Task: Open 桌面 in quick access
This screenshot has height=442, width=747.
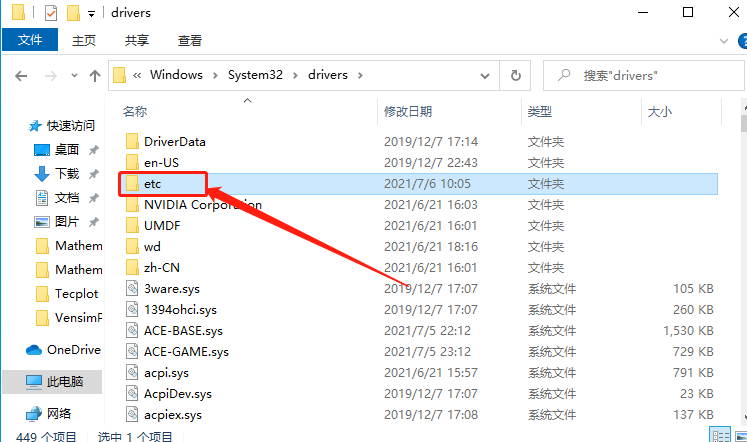Action: [x=66, y=150]
